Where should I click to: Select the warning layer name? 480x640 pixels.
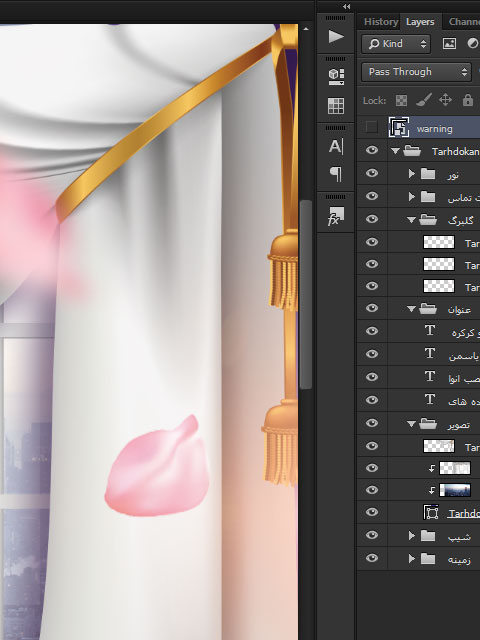(x=434, y=129)
